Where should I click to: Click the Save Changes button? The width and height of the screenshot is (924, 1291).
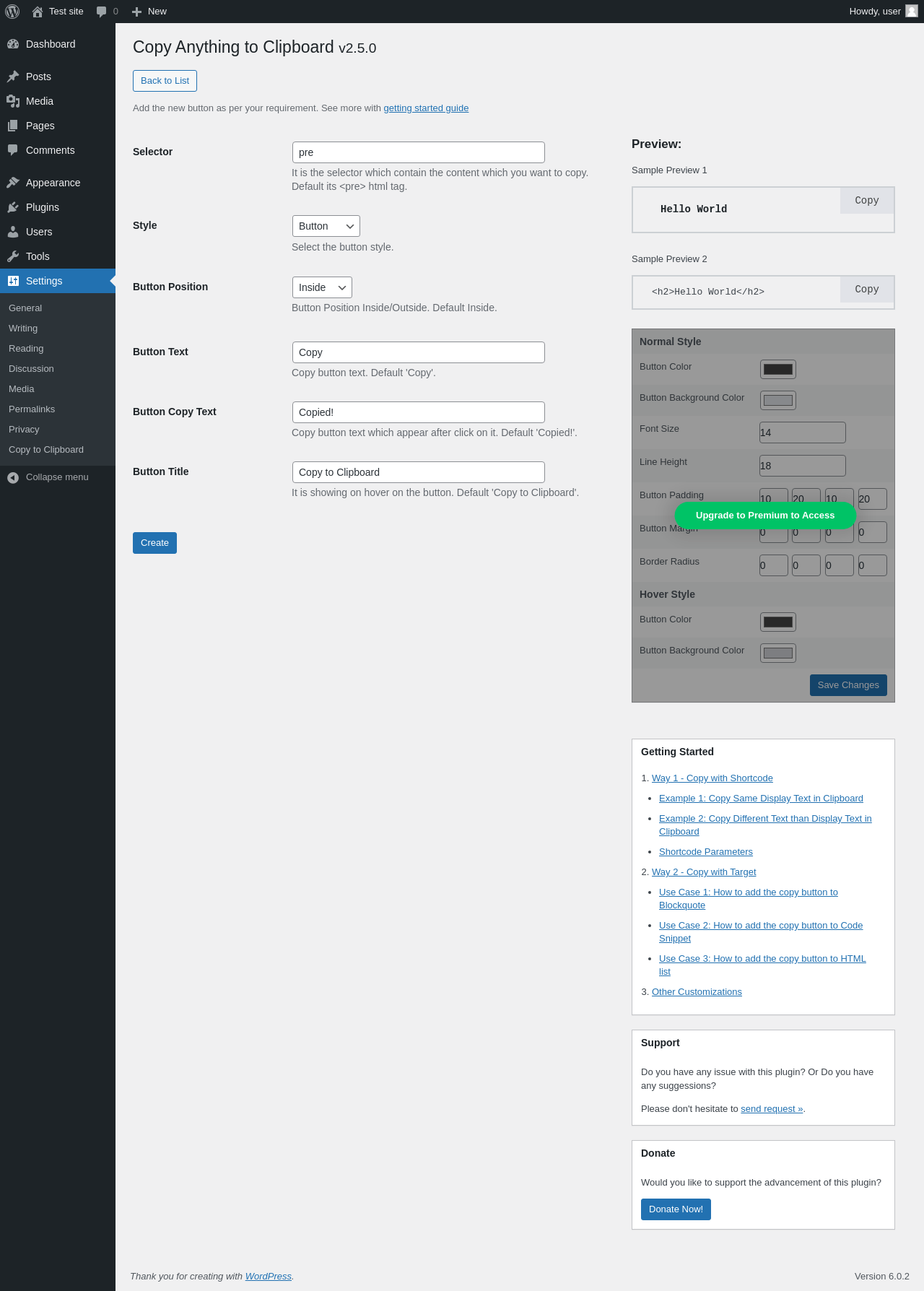(x=848, y=685)
